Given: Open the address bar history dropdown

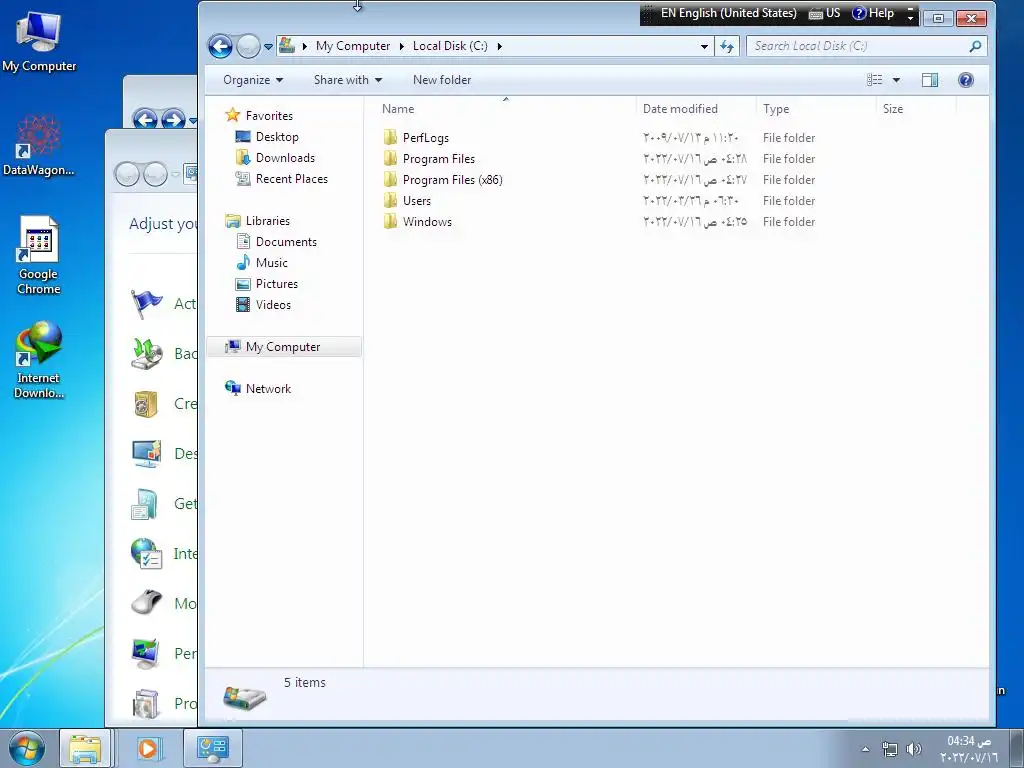Looking at the screenshot, I should point(704,46).
